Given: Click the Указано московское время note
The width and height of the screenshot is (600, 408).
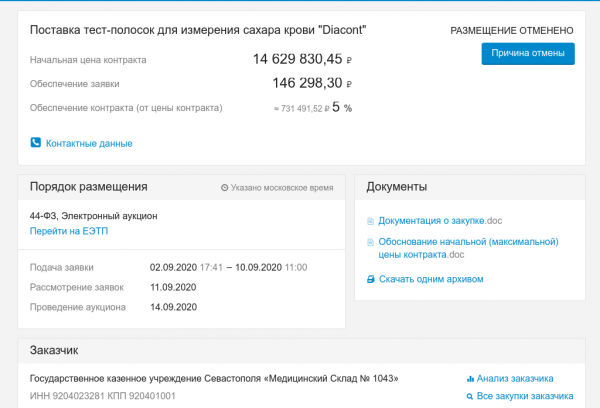Looking at the screenshot, I should [x=282, y=188].
